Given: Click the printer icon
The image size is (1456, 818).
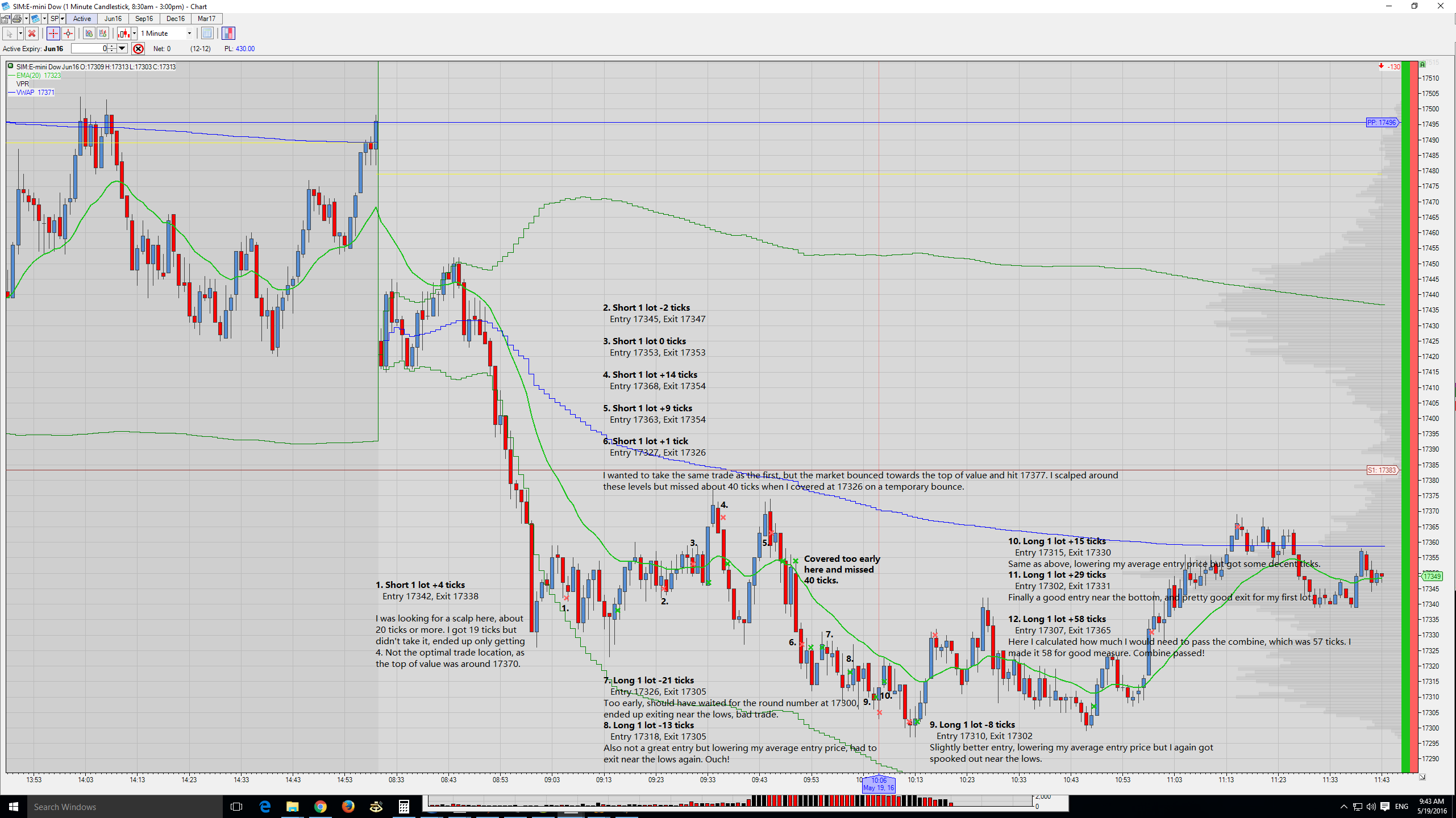Looking at the screenshot, I should pyautogui.click(x=17, y=19).
